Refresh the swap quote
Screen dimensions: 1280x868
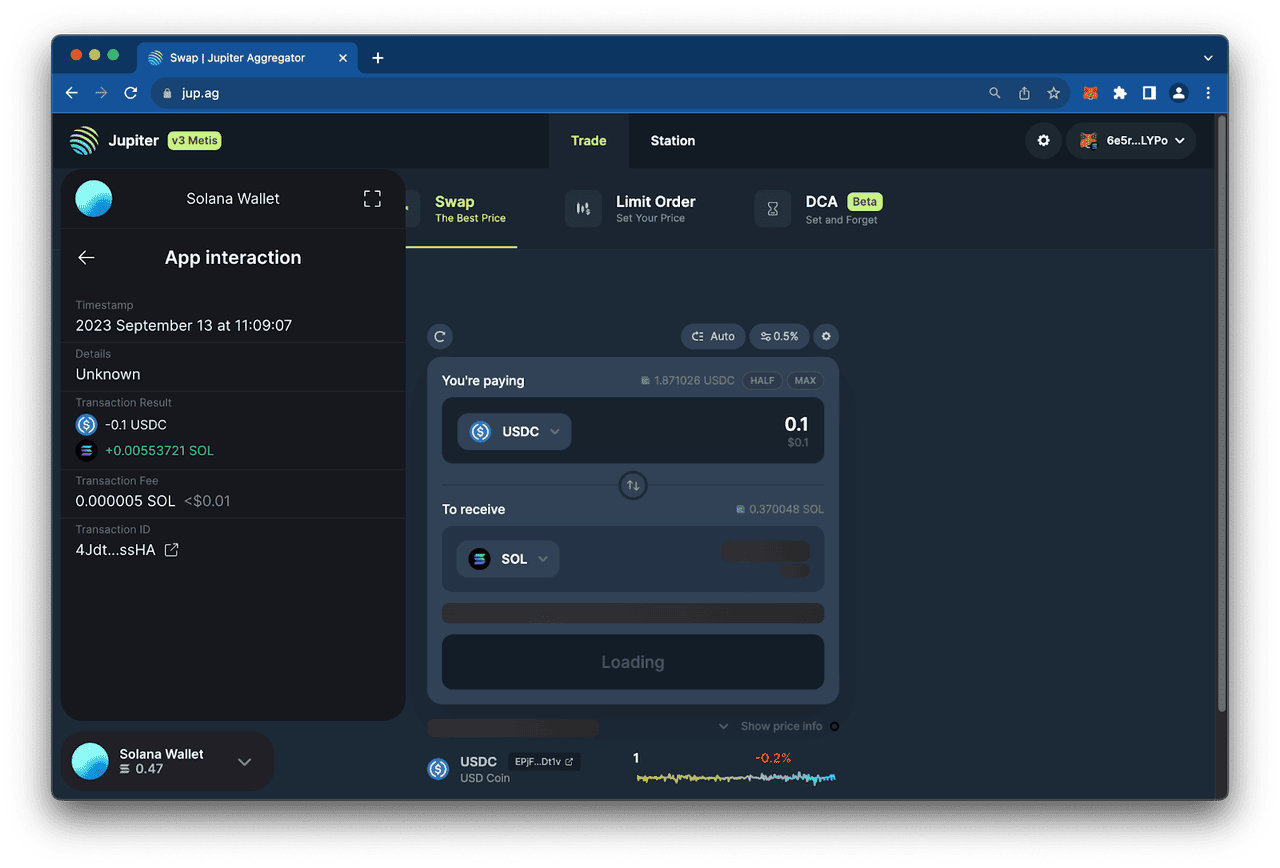point(440,337)
